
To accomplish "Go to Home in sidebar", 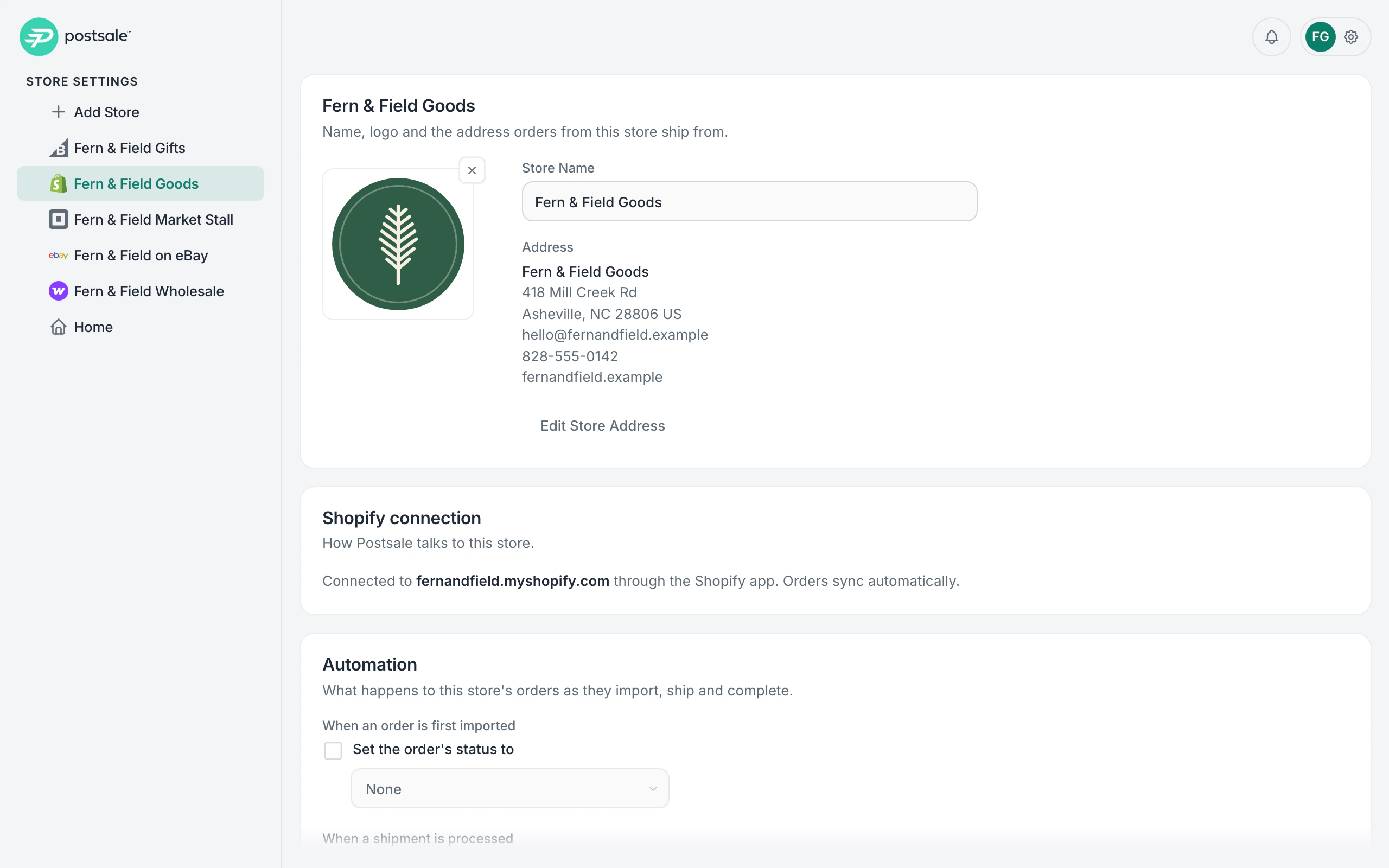I will 141,327.
